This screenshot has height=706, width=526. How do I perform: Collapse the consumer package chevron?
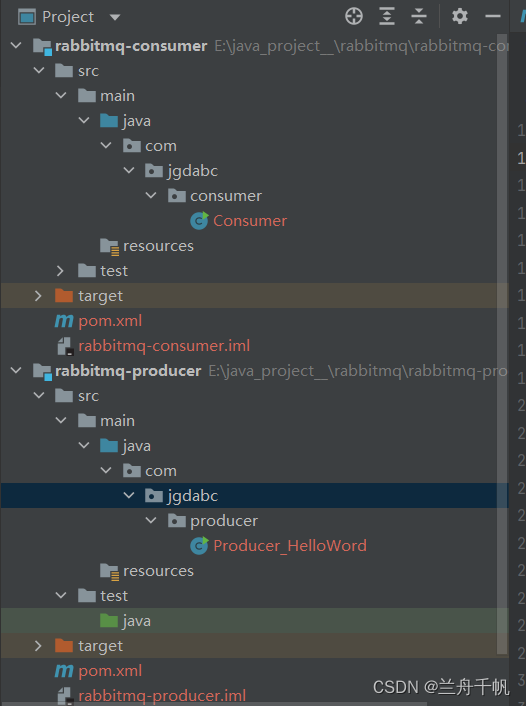(151, 195)
